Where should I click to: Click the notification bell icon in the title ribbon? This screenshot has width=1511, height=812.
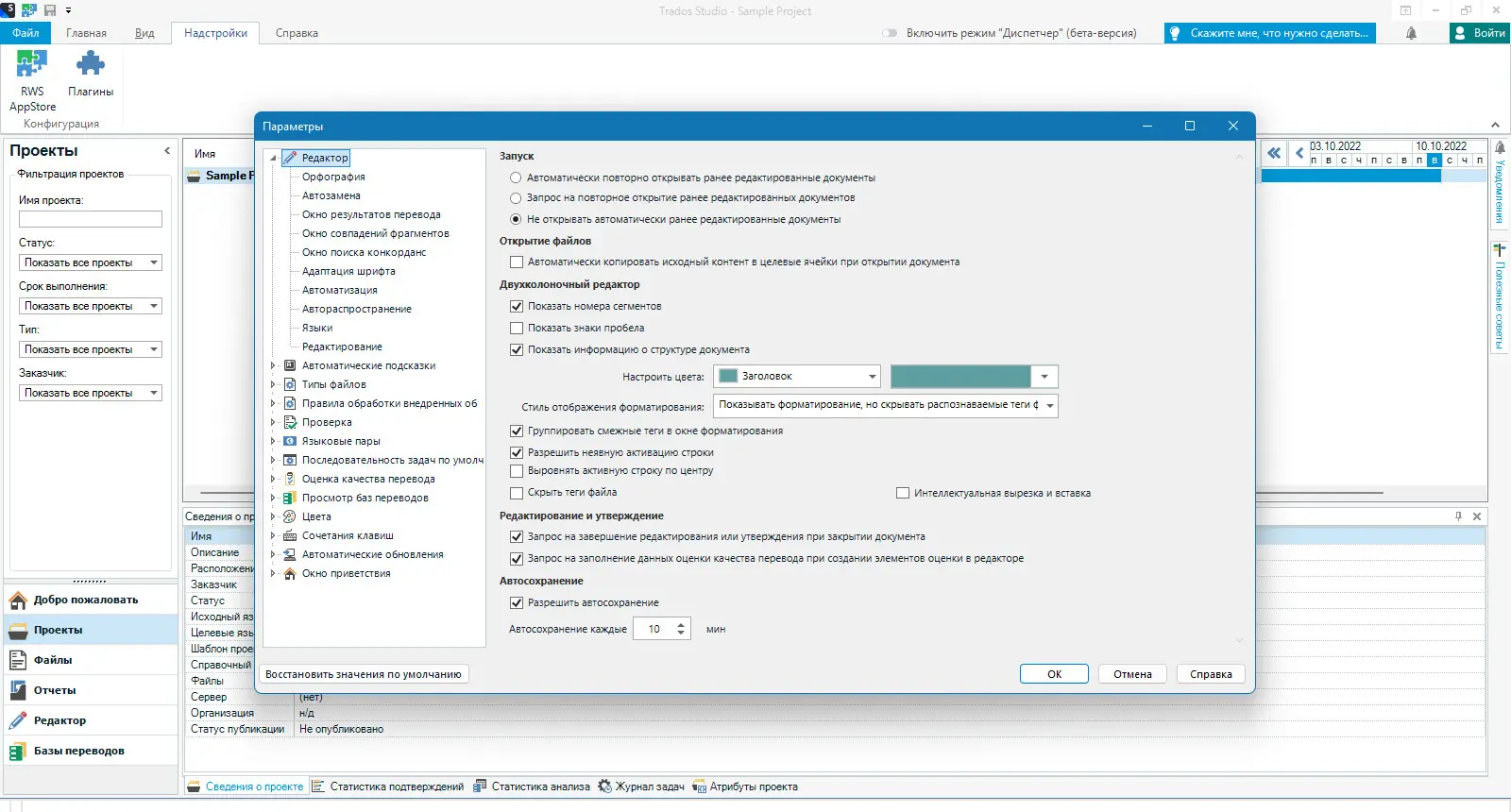pos(1411,33)
